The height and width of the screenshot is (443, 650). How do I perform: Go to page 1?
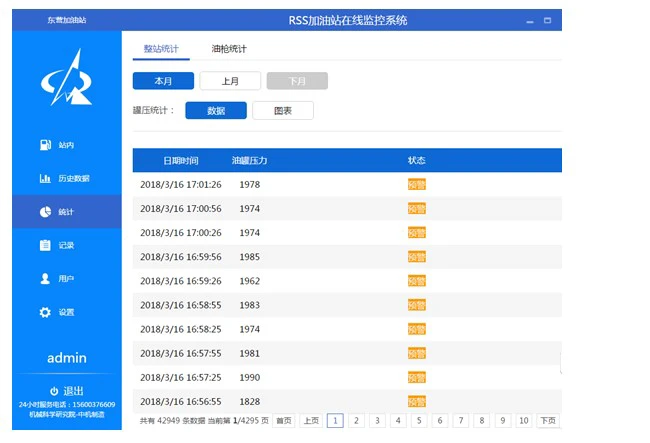click(335, 421)
